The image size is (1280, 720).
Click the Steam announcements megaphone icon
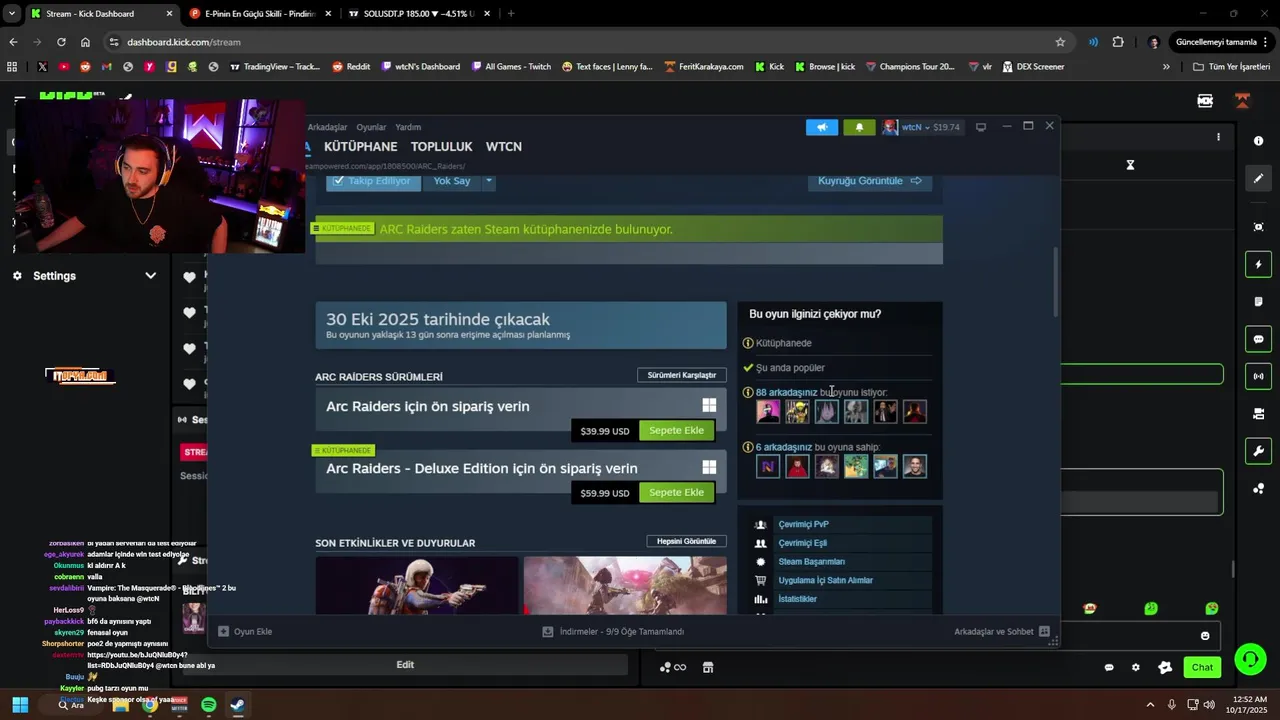coord(822,127)
